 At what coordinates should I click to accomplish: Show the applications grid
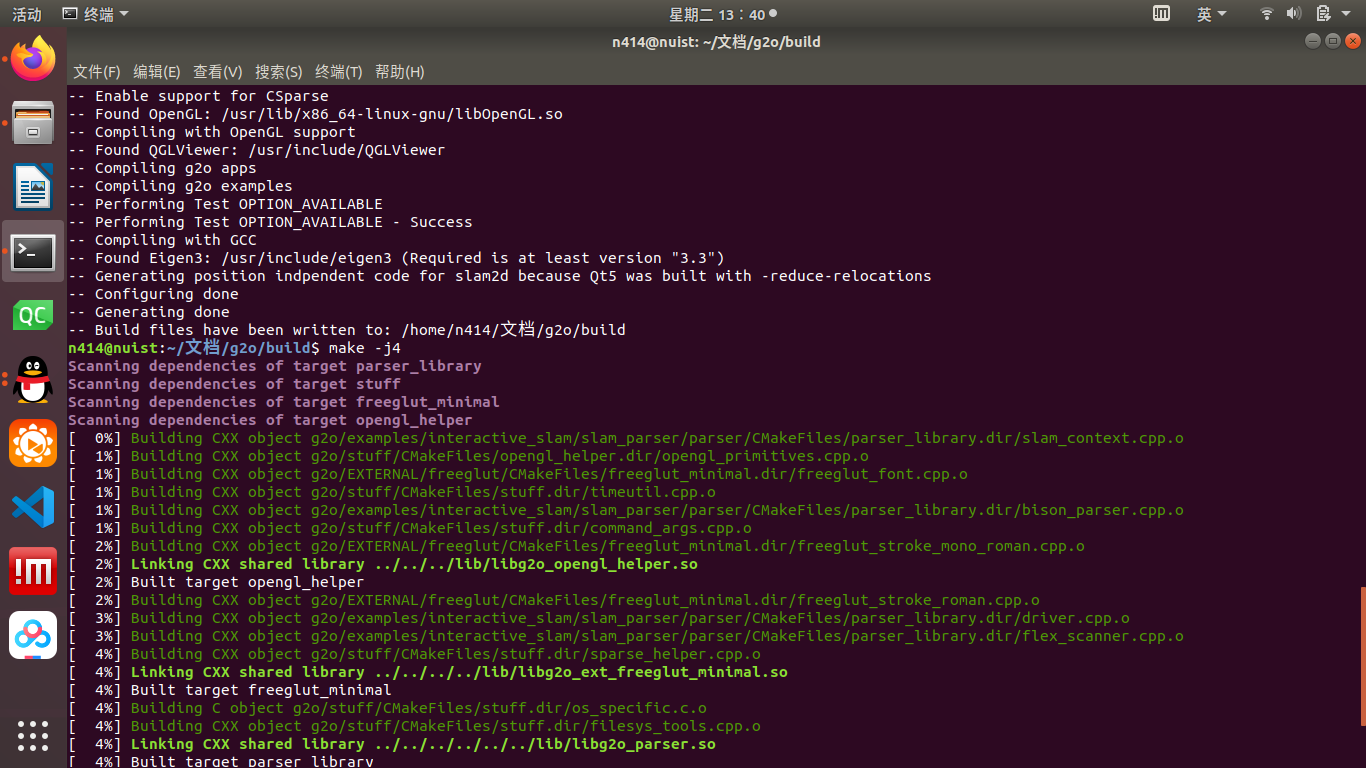[33, 735]
